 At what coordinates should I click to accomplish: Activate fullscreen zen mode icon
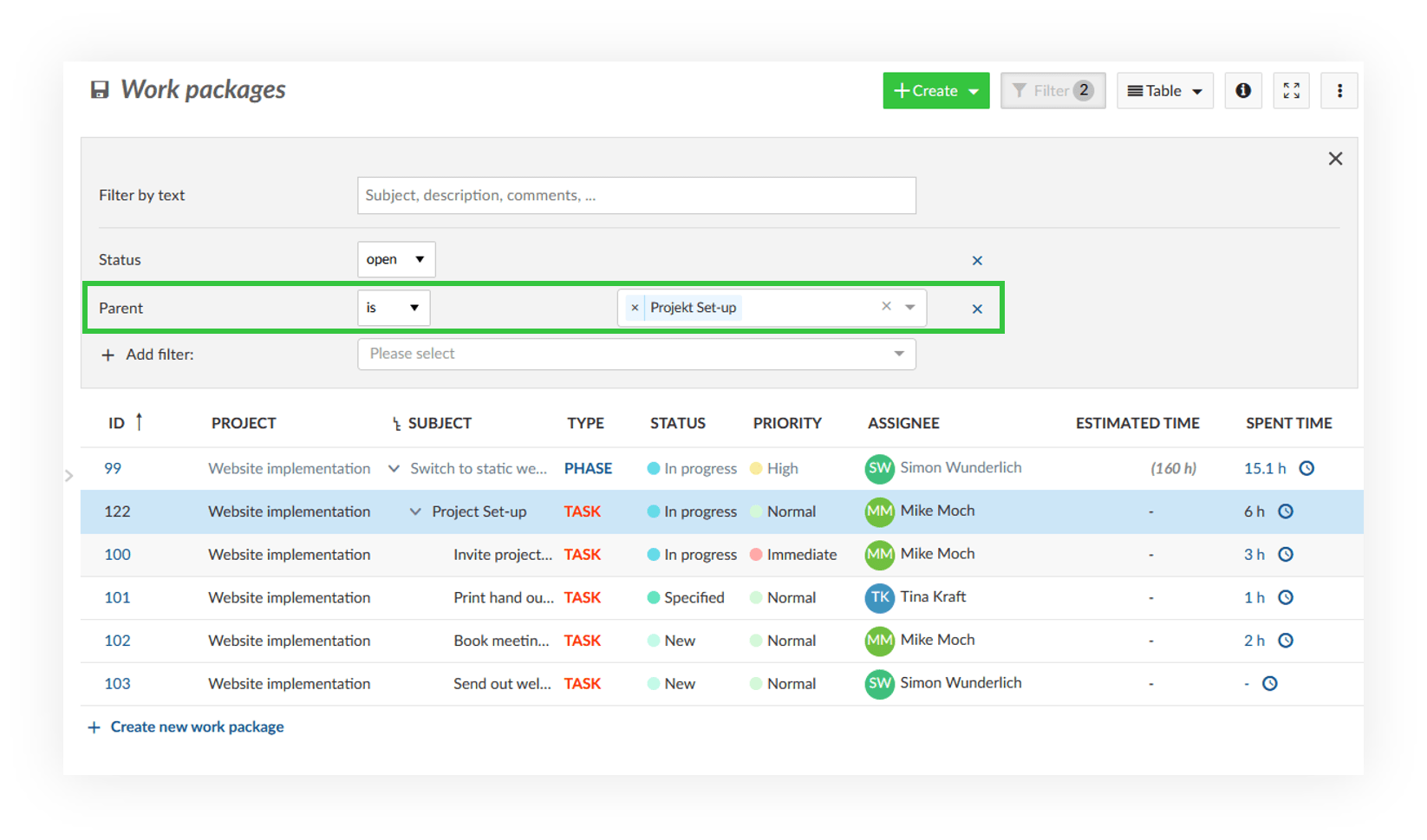[1291, 91]
